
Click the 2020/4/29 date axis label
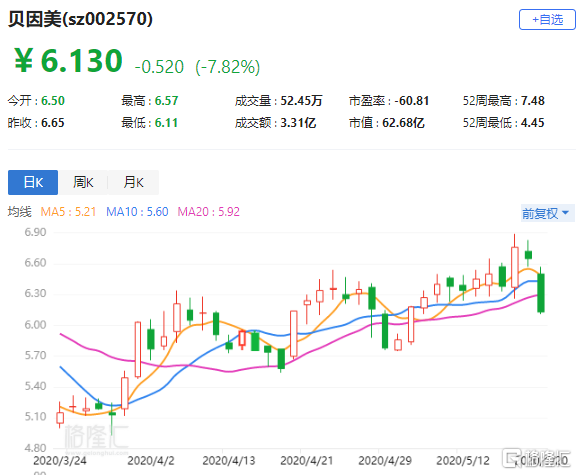tap(385, 461)
